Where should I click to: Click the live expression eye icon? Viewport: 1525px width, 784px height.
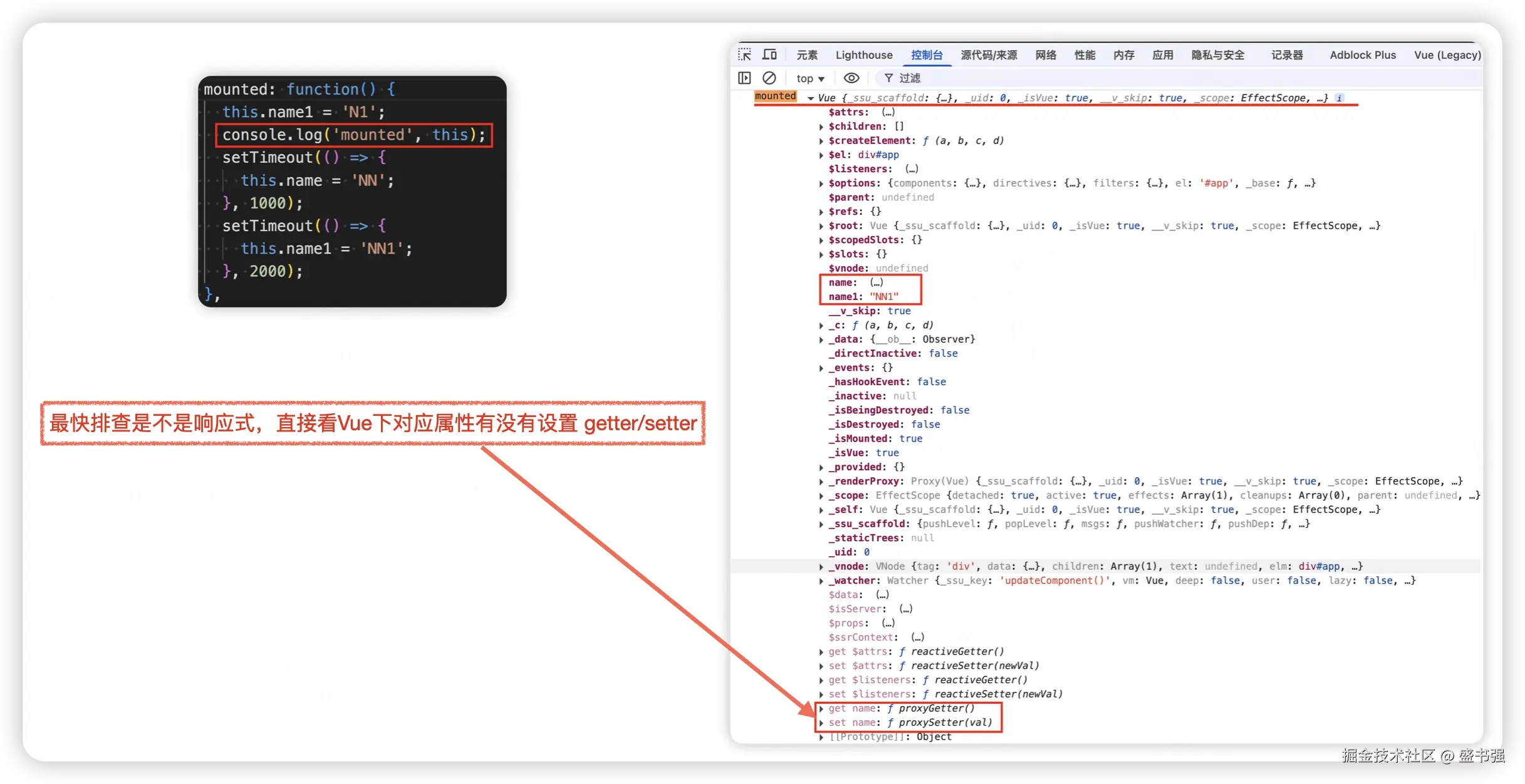pos(851,78)
